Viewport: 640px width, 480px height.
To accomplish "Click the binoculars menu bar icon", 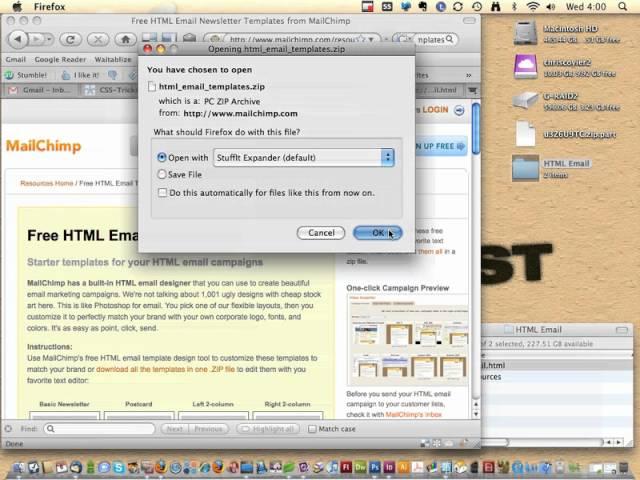I will pyautogui.click(x=496, y=7).
